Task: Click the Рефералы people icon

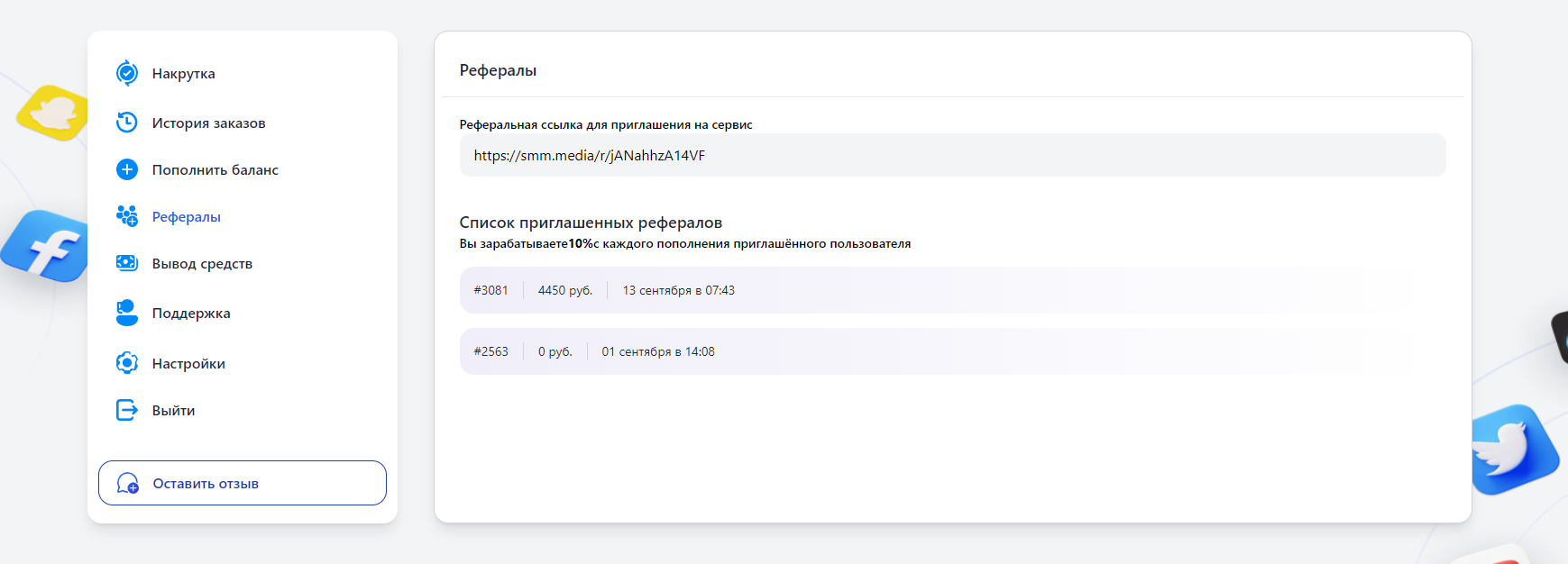Action: pos(127,216)
